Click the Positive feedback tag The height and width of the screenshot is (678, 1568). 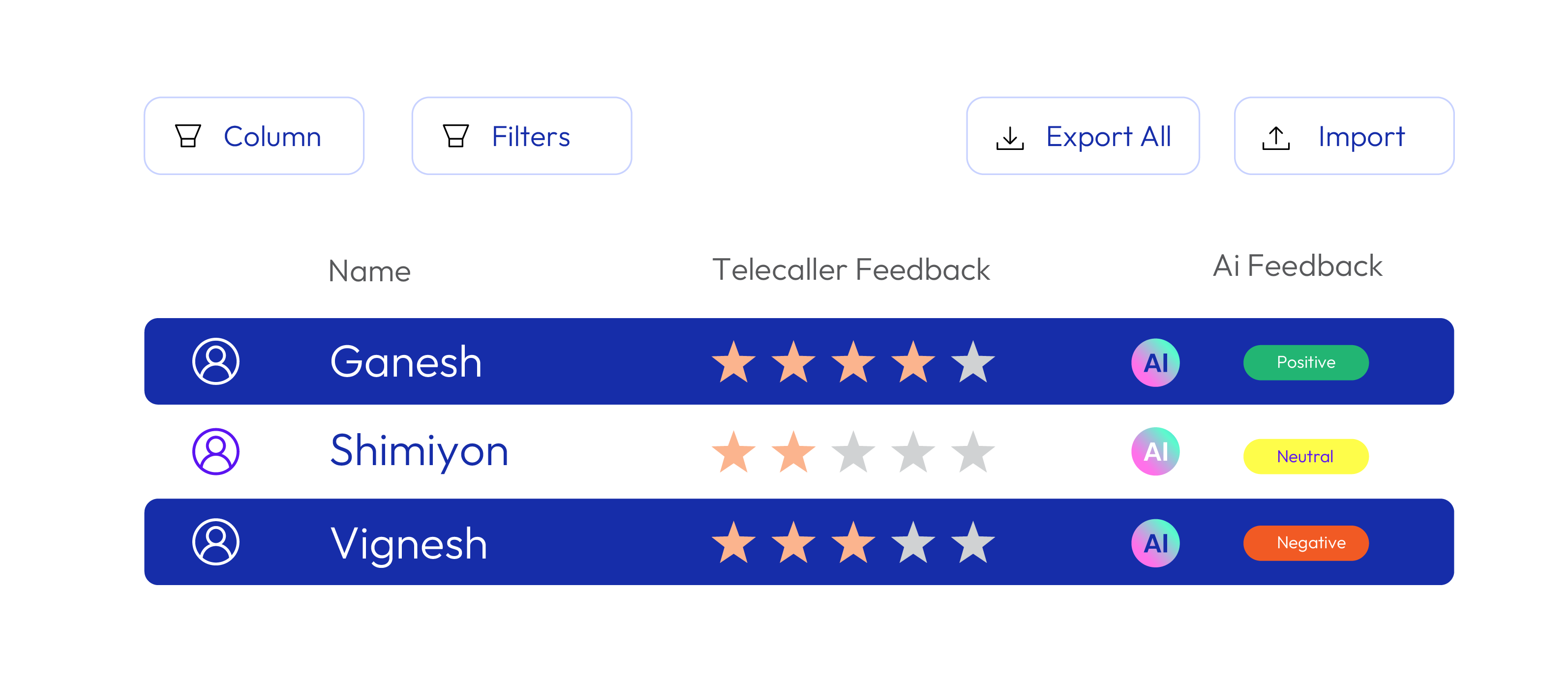(x=1306, y=363)
